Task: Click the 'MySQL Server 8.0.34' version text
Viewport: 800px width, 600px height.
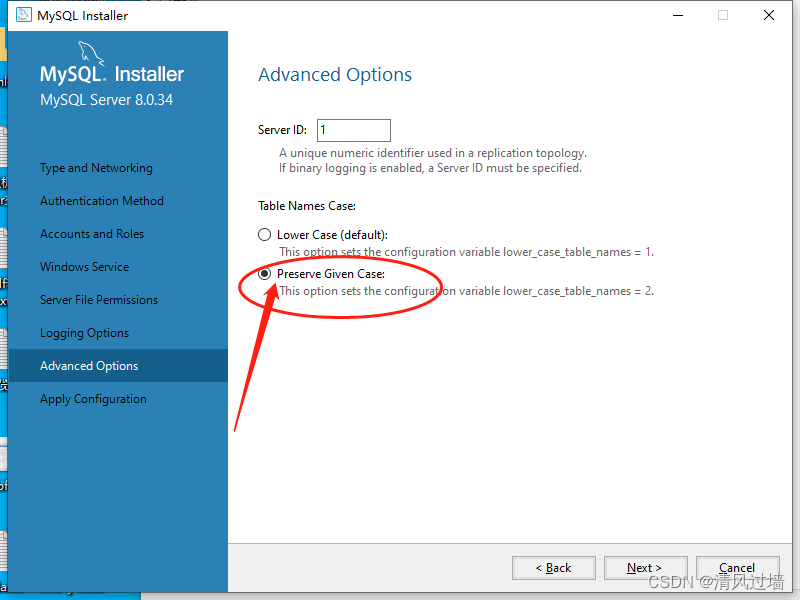Action: (x=107, y=99)
